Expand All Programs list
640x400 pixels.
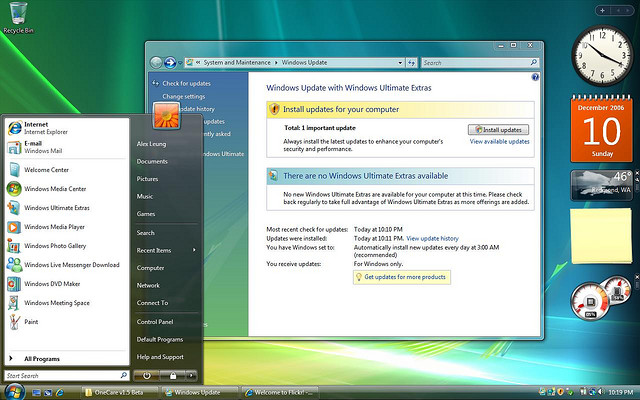tap(67, 359)
